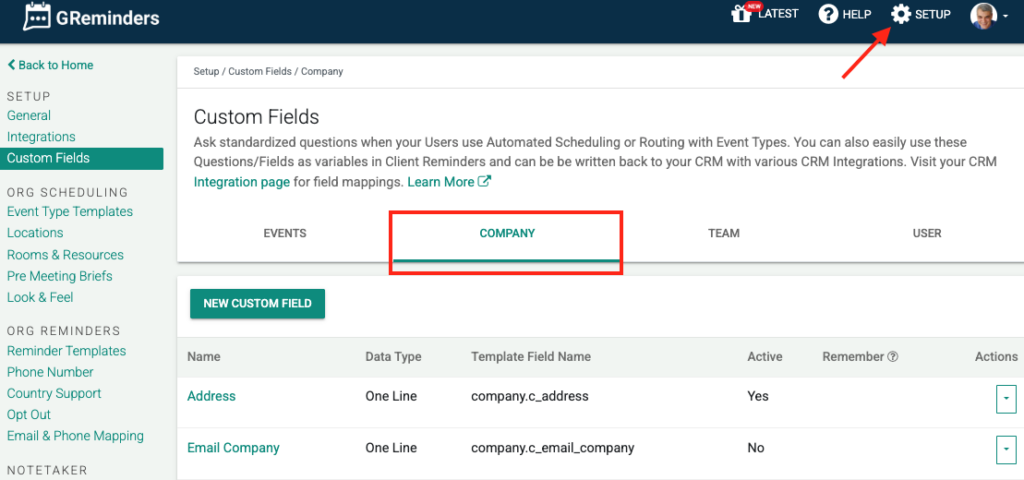
Task: Click the Help question mark icon
Action: click(828, 14)
